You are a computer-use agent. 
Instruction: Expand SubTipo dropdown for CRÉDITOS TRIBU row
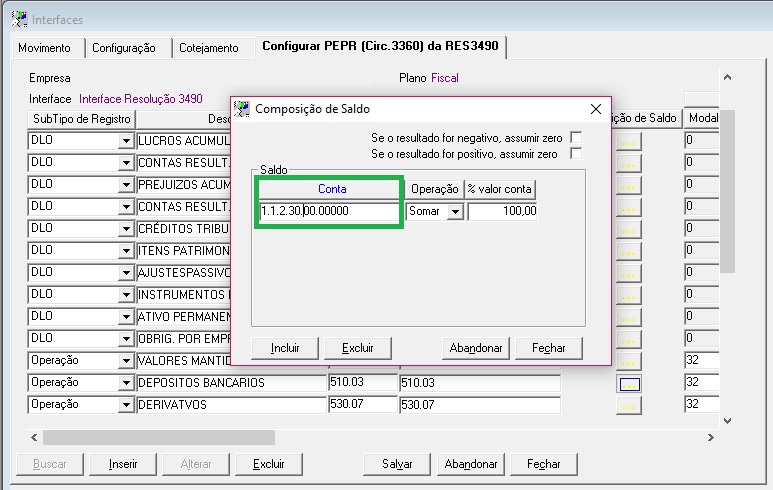click(126, 229)
